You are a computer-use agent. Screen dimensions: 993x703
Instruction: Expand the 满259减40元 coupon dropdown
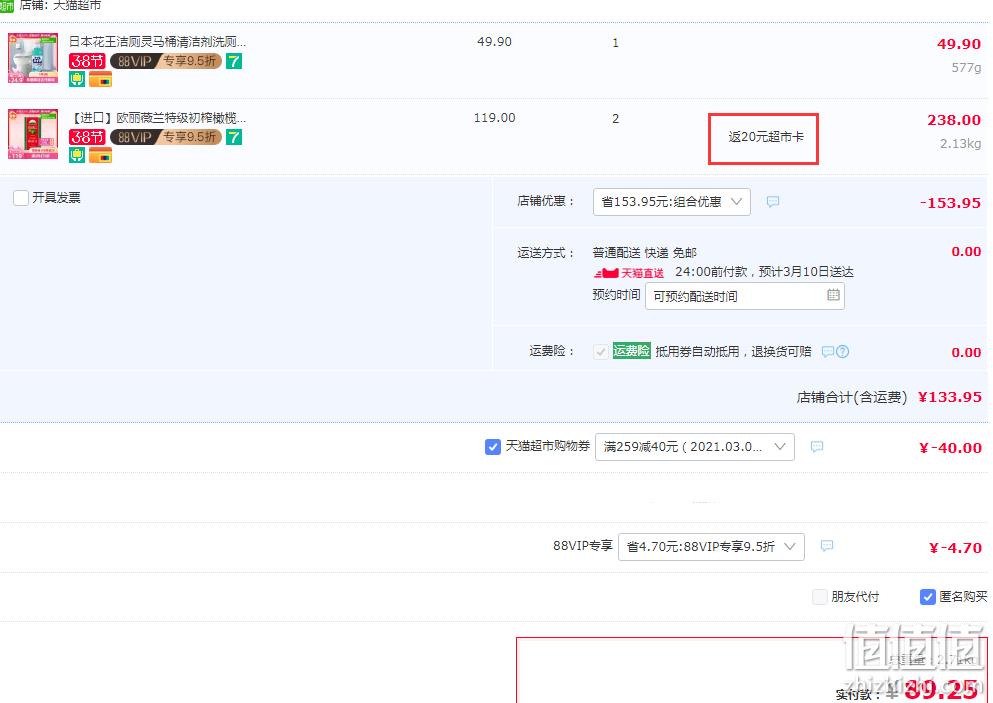(x=695, y=447)
